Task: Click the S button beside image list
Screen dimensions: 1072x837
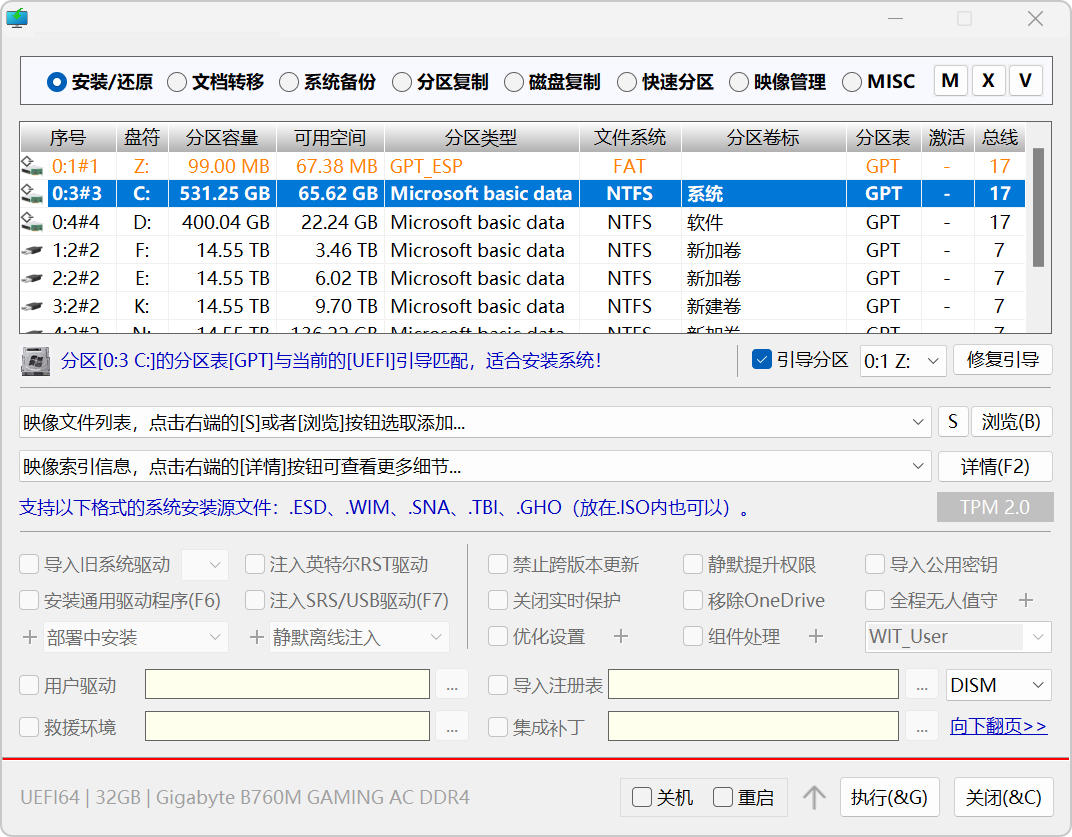Action: 952,422
